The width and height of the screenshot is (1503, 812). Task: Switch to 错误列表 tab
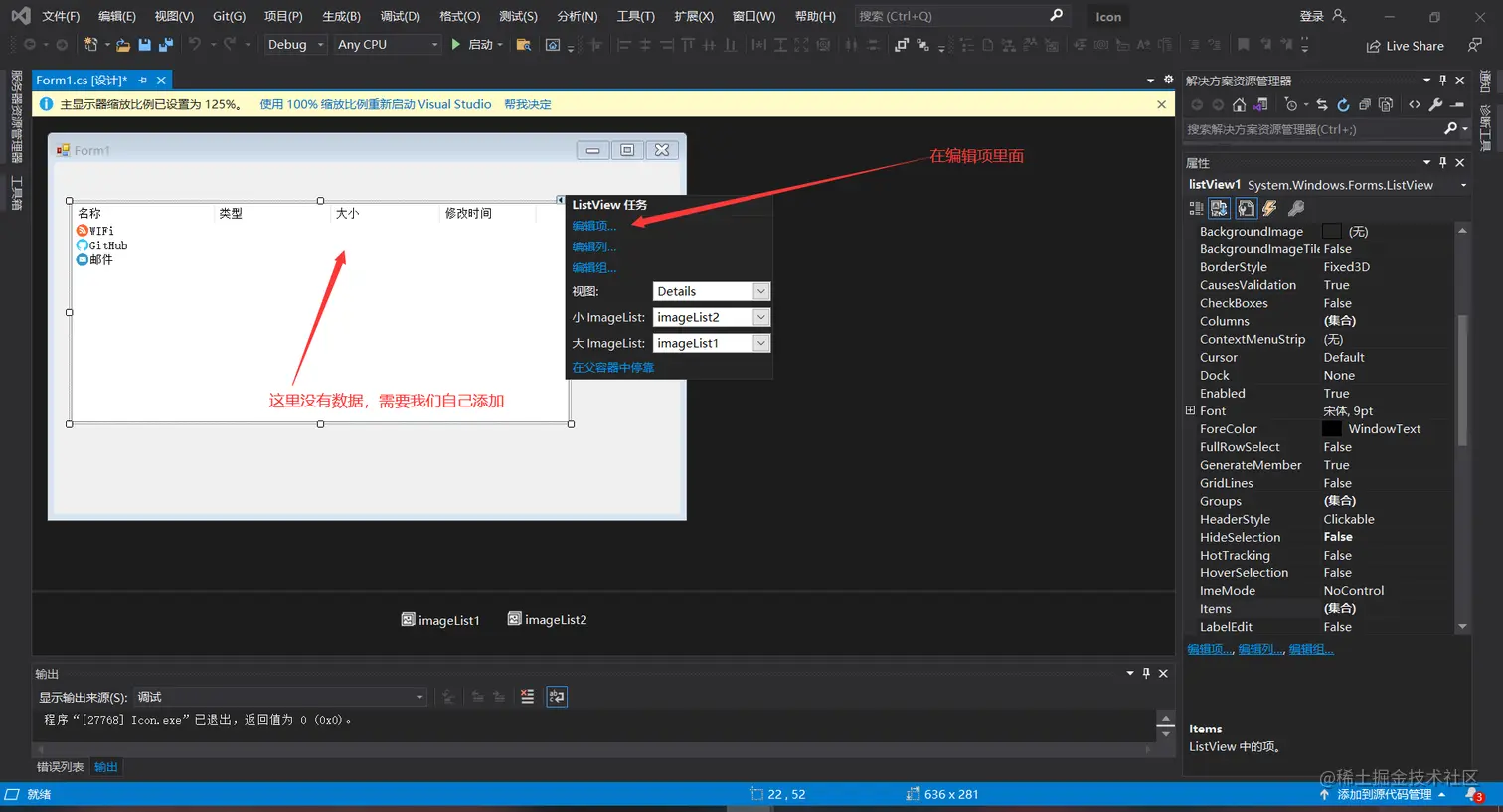(x=60, y=767)
